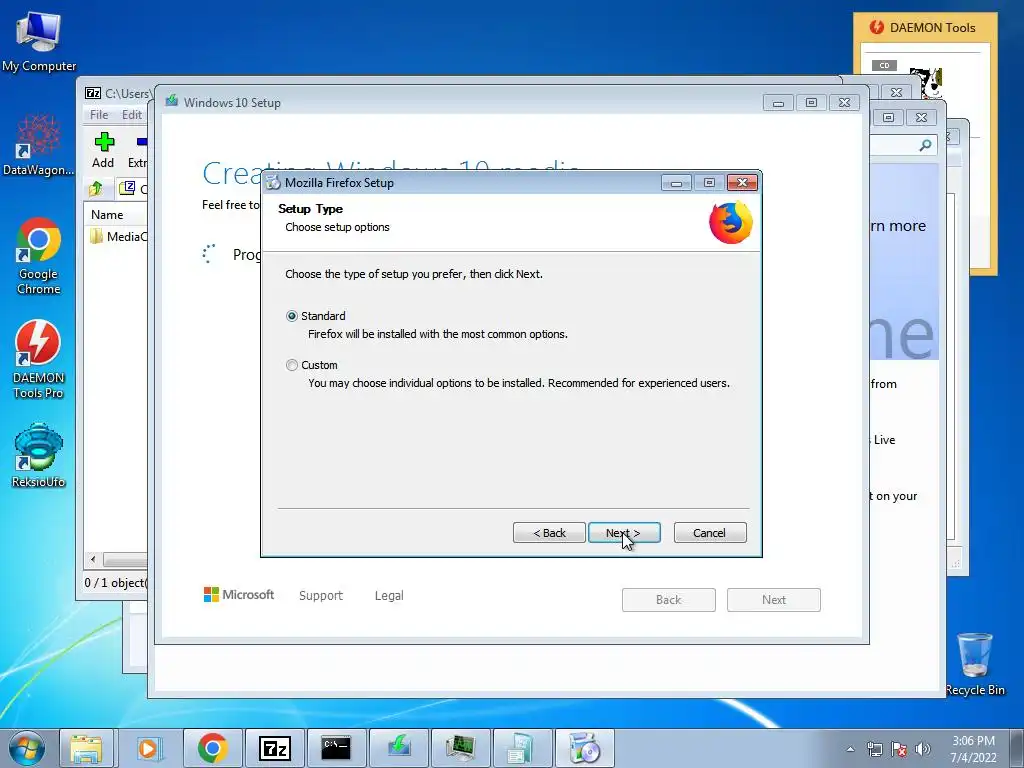This screenshot has height=768, width=1024.
Task: Cancel the Mozilla Firefox Setup
Action: pos(710,533)
